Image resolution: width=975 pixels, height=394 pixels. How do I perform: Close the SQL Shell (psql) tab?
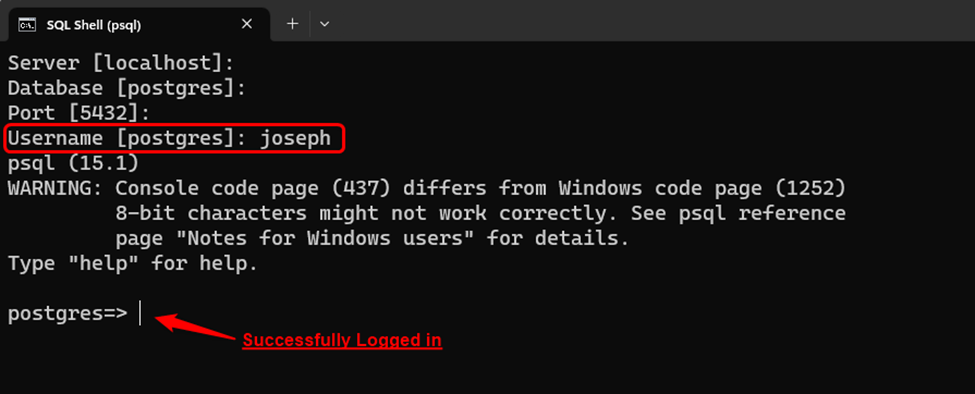point(247,24)
